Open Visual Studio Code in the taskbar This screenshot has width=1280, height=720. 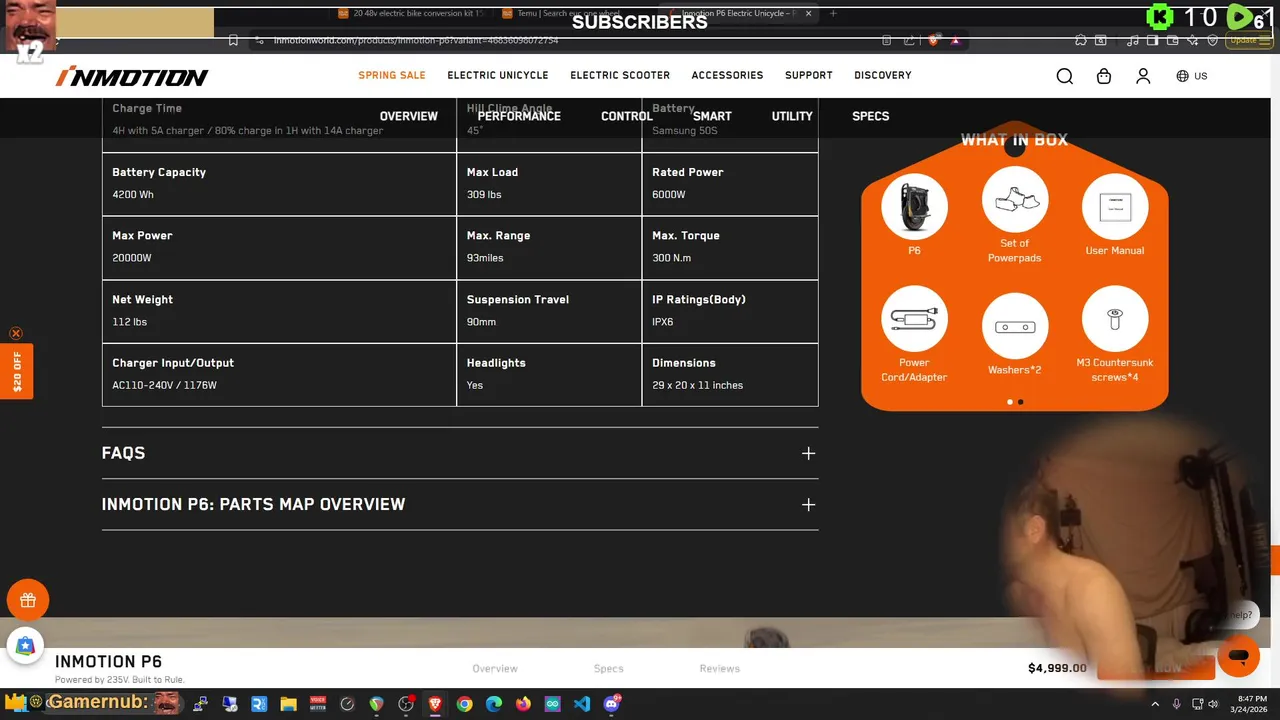coord(582,704)
